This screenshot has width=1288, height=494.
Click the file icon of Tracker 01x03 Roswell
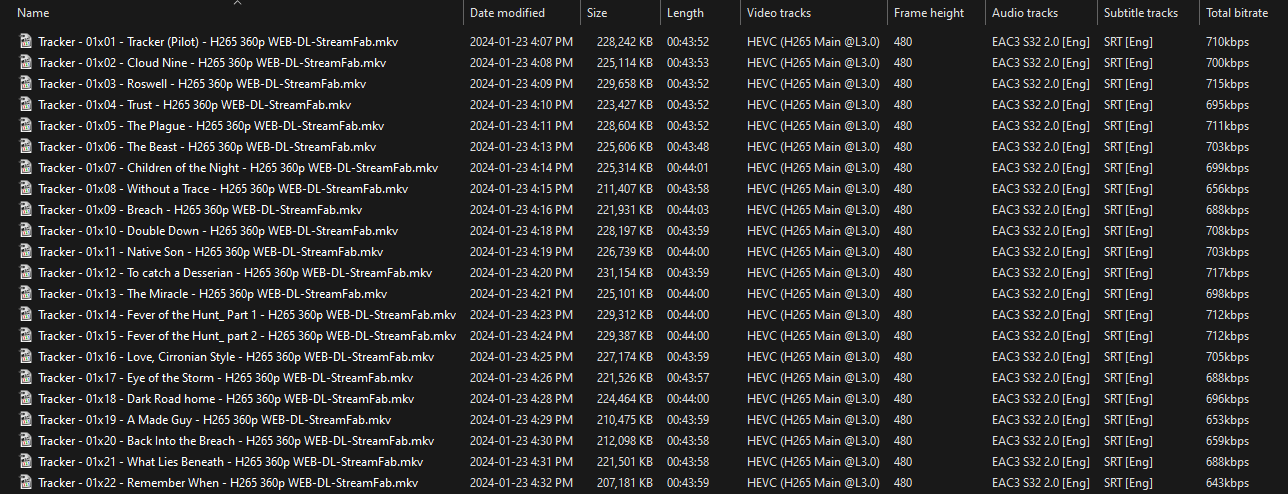(x=26, y=84)
